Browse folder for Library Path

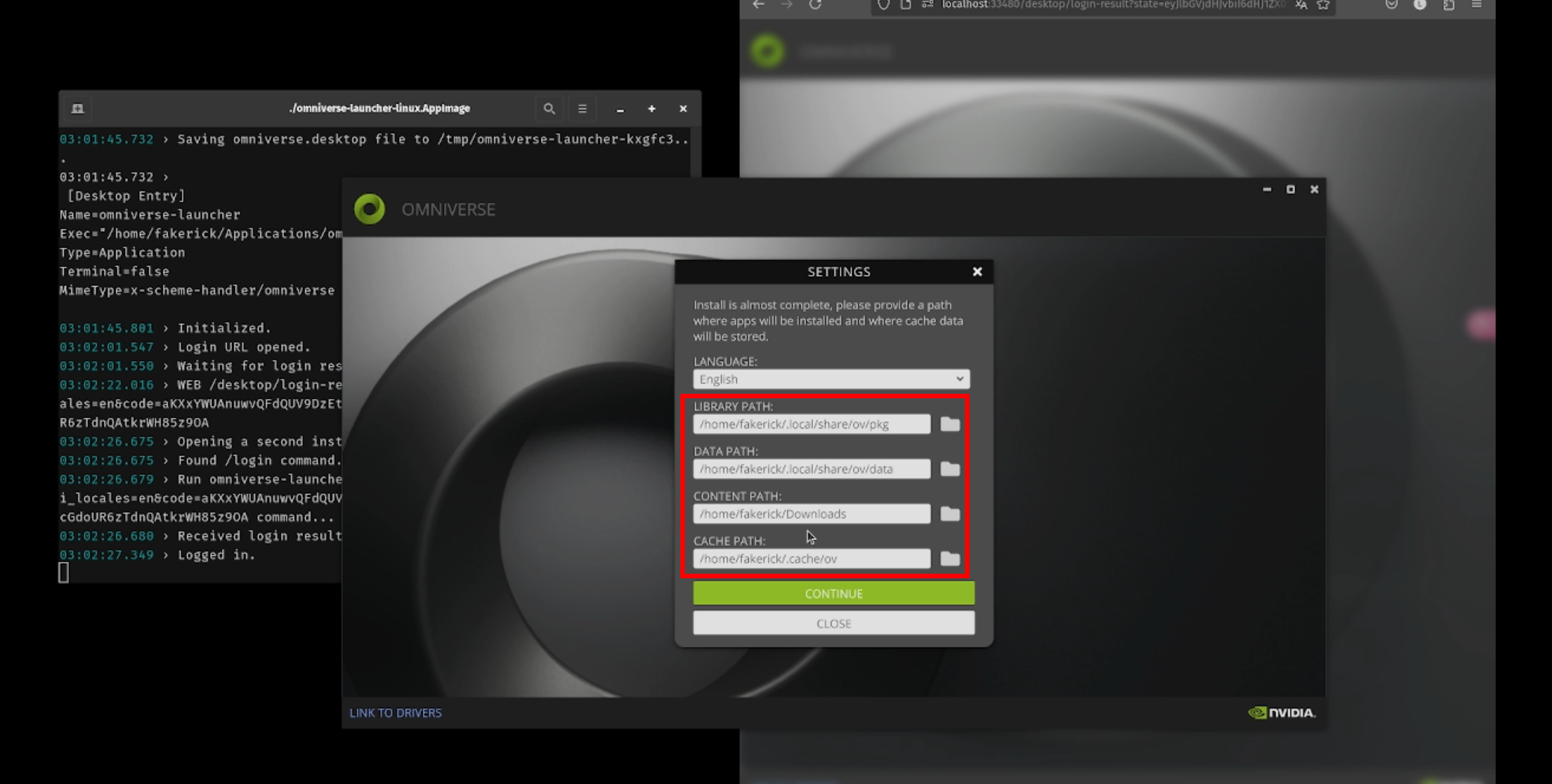coord(950,425)
